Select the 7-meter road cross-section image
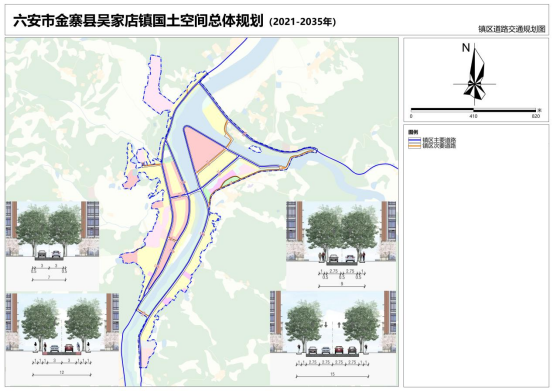Viewport: 554px width, 391px height. tap(52, 246)
